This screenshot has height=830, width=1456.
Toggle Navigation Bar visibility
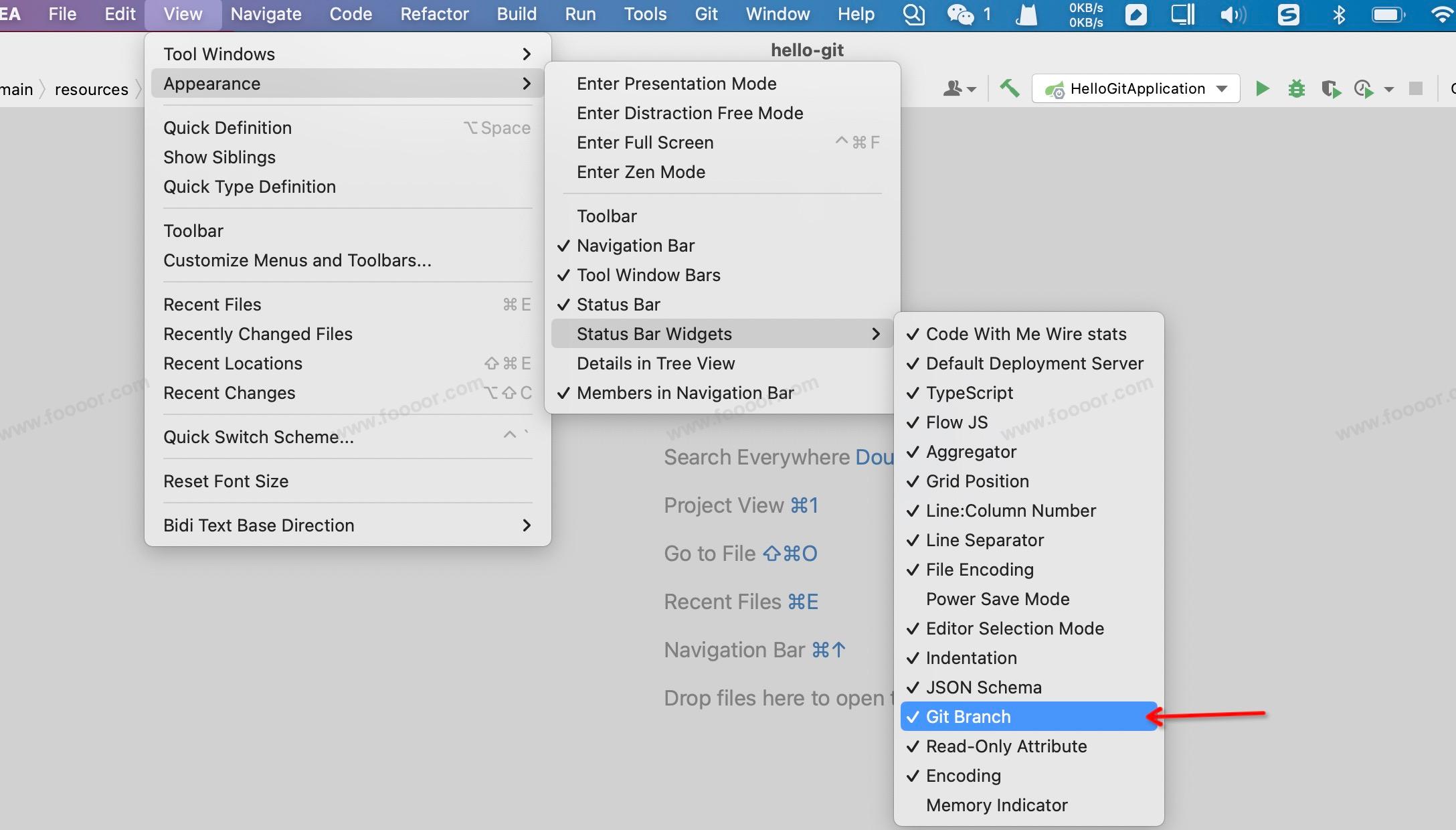635,246
